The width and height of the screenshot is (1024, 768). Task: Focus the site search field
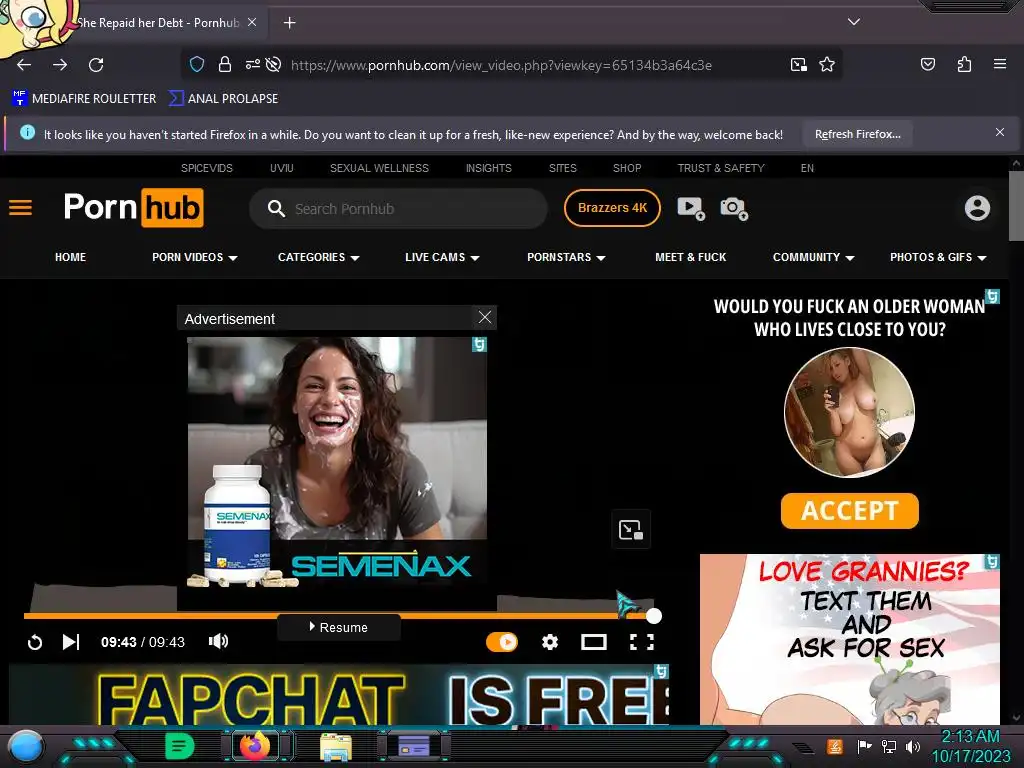[398, 209]
